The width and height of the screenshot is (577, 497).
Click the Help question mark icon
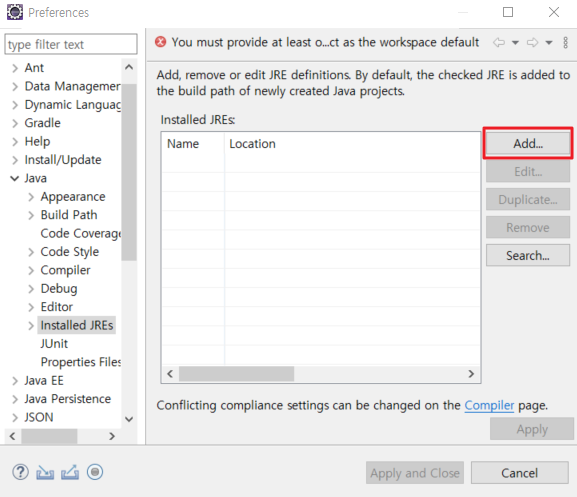20,472
